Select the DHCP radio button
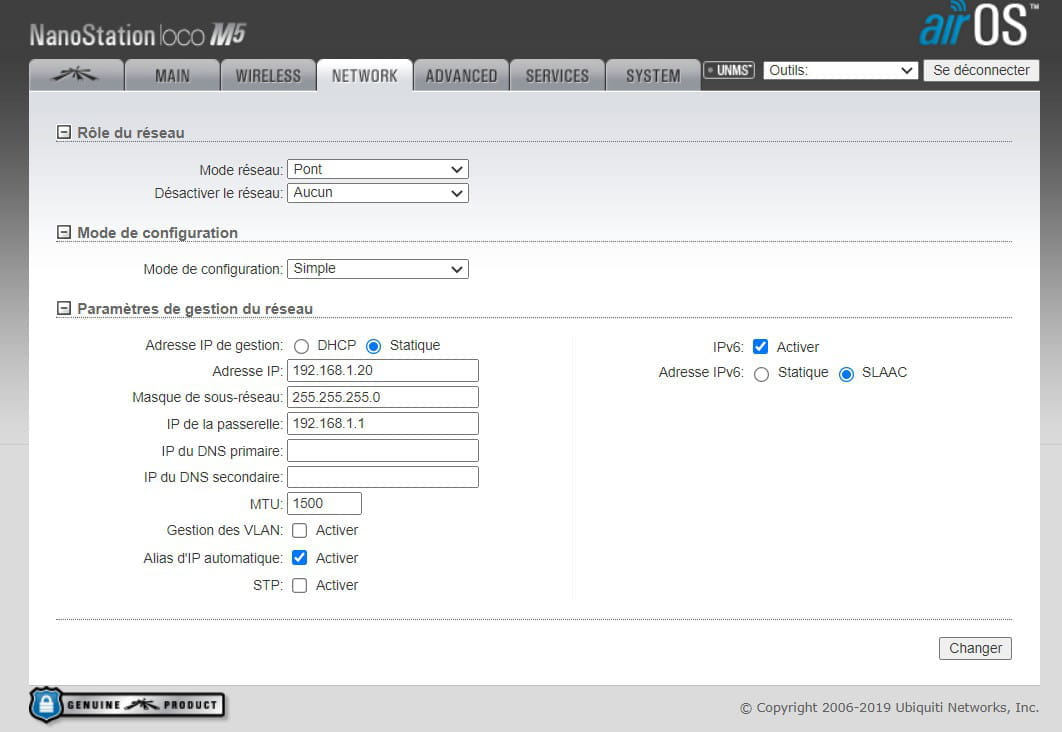This screenshot has width=1062, height=732. (x=301, y=347)
